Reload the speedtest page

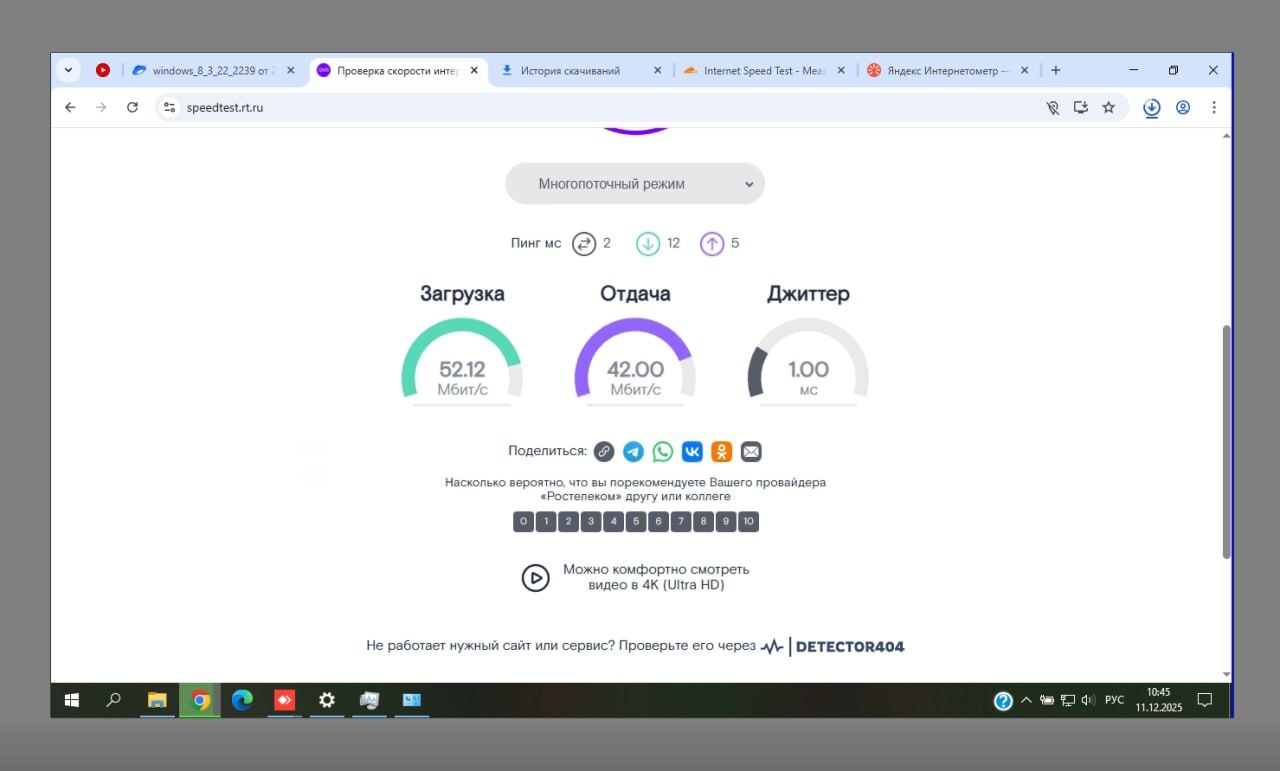coord(132,108)
